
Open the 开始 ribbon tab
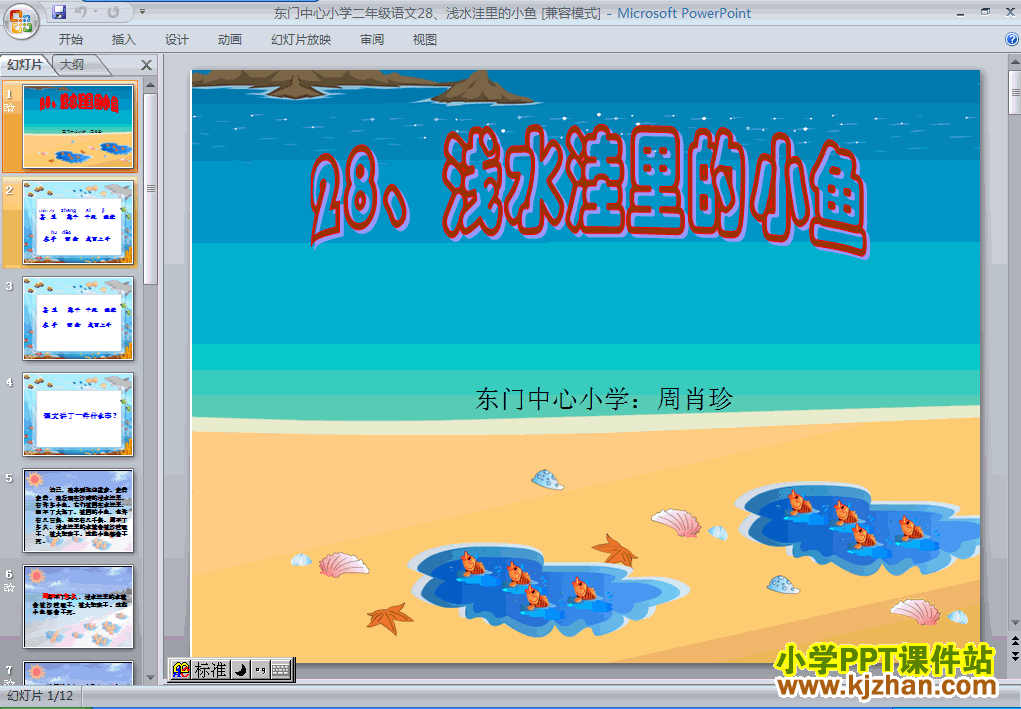pyautogui.click(x=70, y=40)
